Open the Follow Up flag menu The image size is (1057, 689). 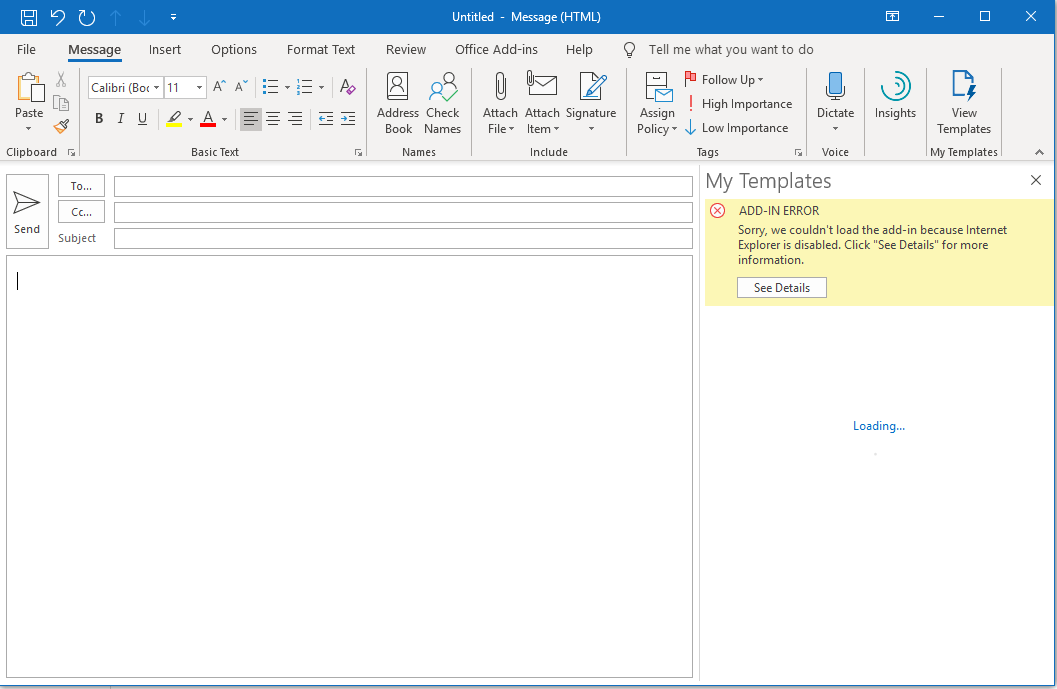pos(725,80)
